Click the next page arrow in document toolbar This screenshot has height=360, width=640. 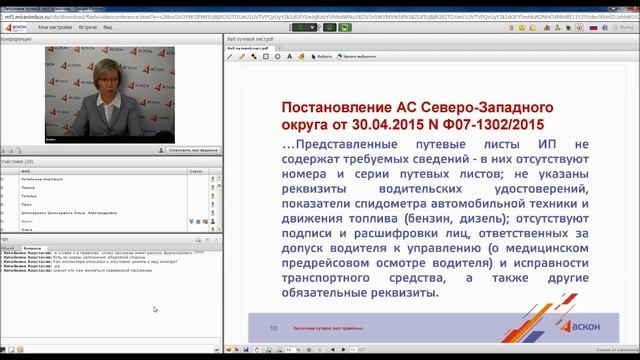[343, 350]
